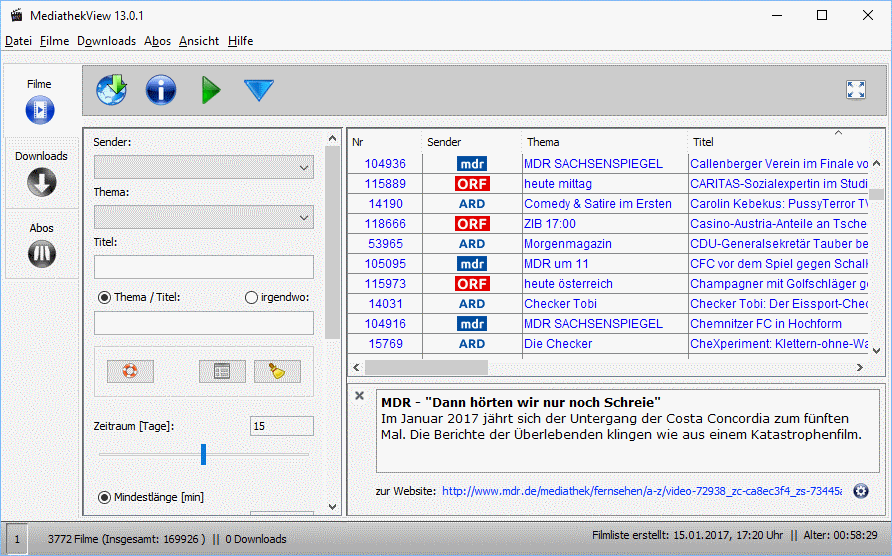Screen dimensions: 892x556
Task: Click ORF logo in heute österreich row
Action: pos(472,283)
